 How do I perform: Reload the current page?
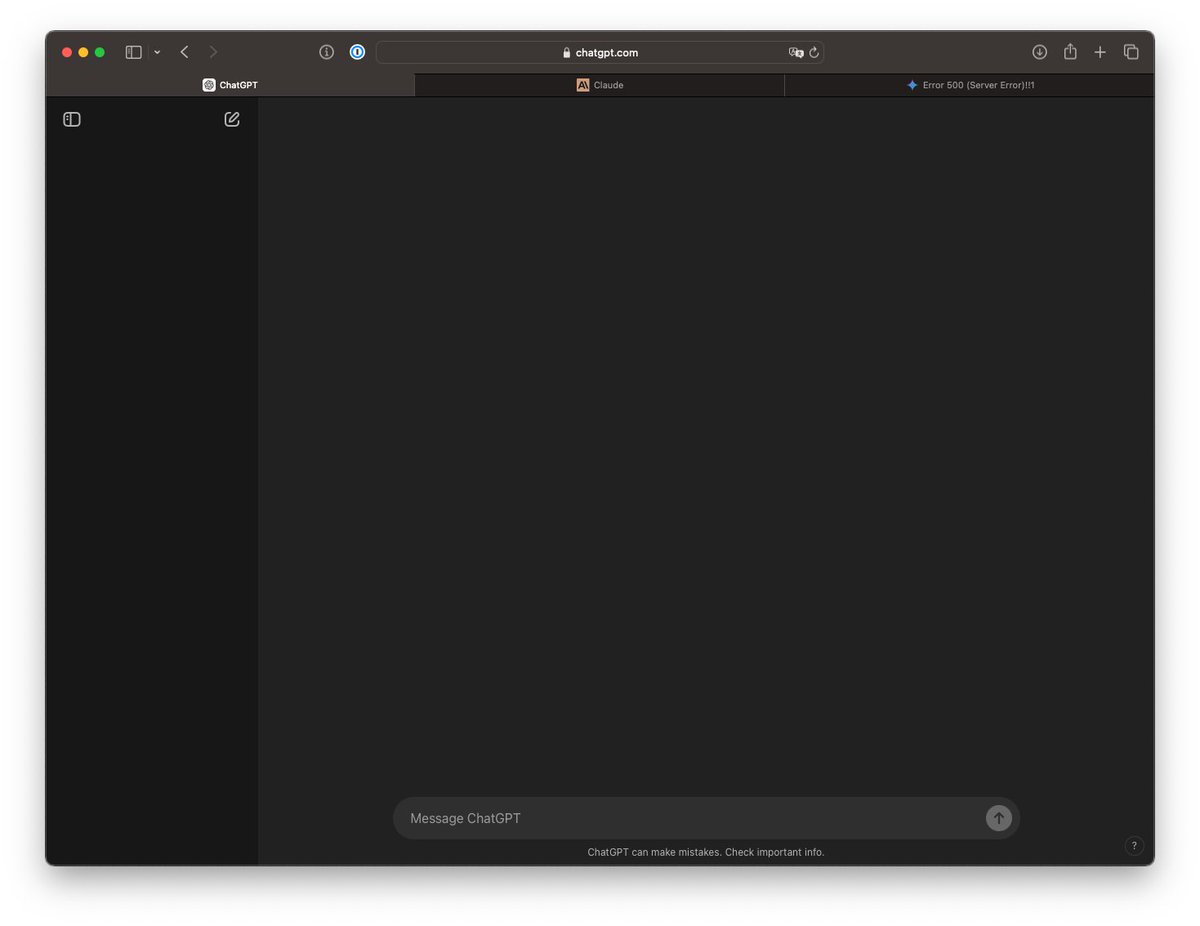(814, 52)
